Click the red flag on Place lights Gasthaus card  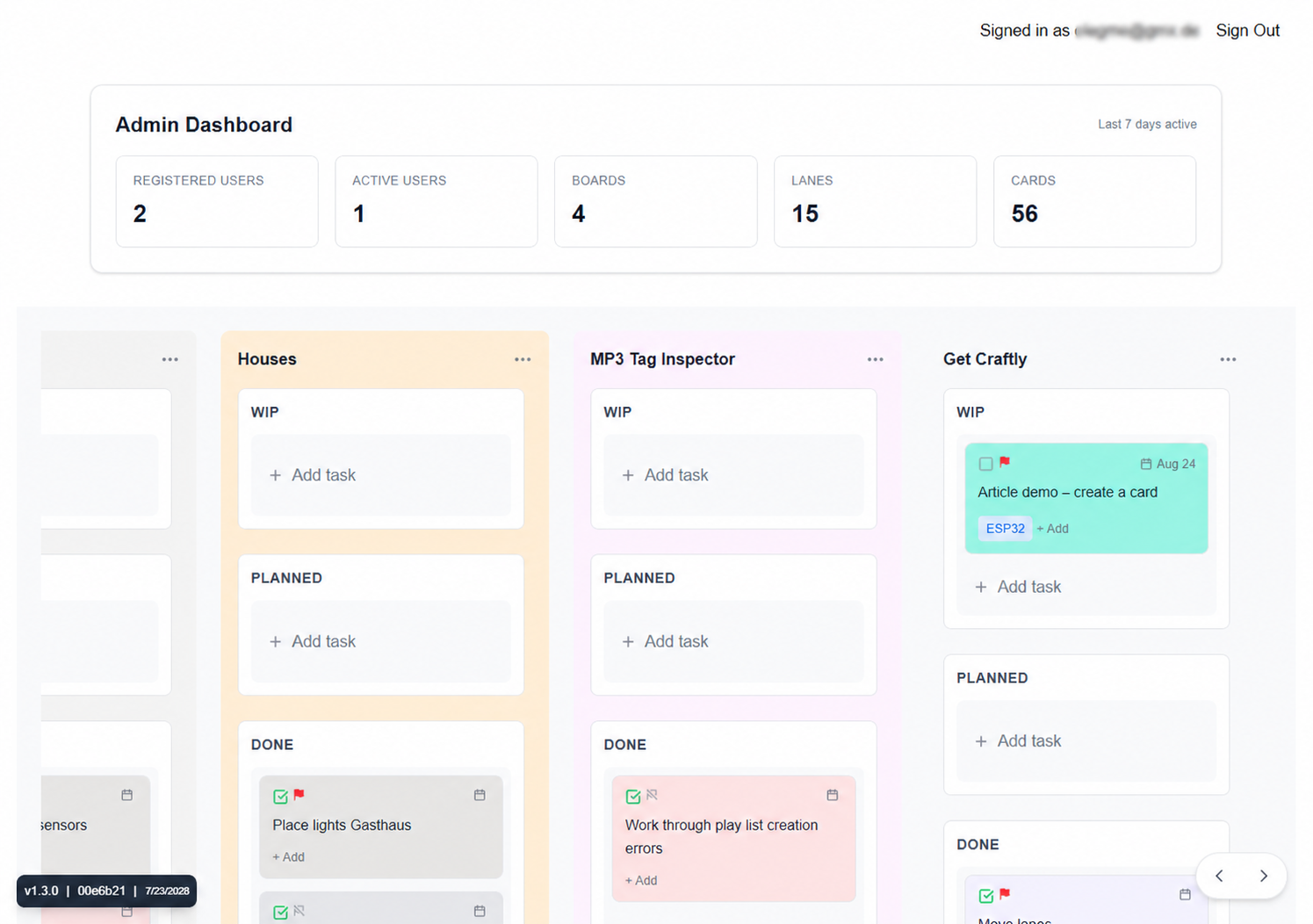(299, 795)
